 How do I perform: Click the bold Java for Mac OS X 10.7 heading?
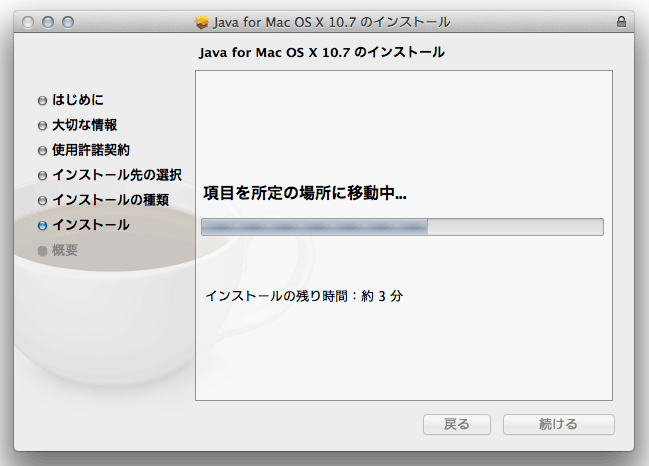(322, 53)
